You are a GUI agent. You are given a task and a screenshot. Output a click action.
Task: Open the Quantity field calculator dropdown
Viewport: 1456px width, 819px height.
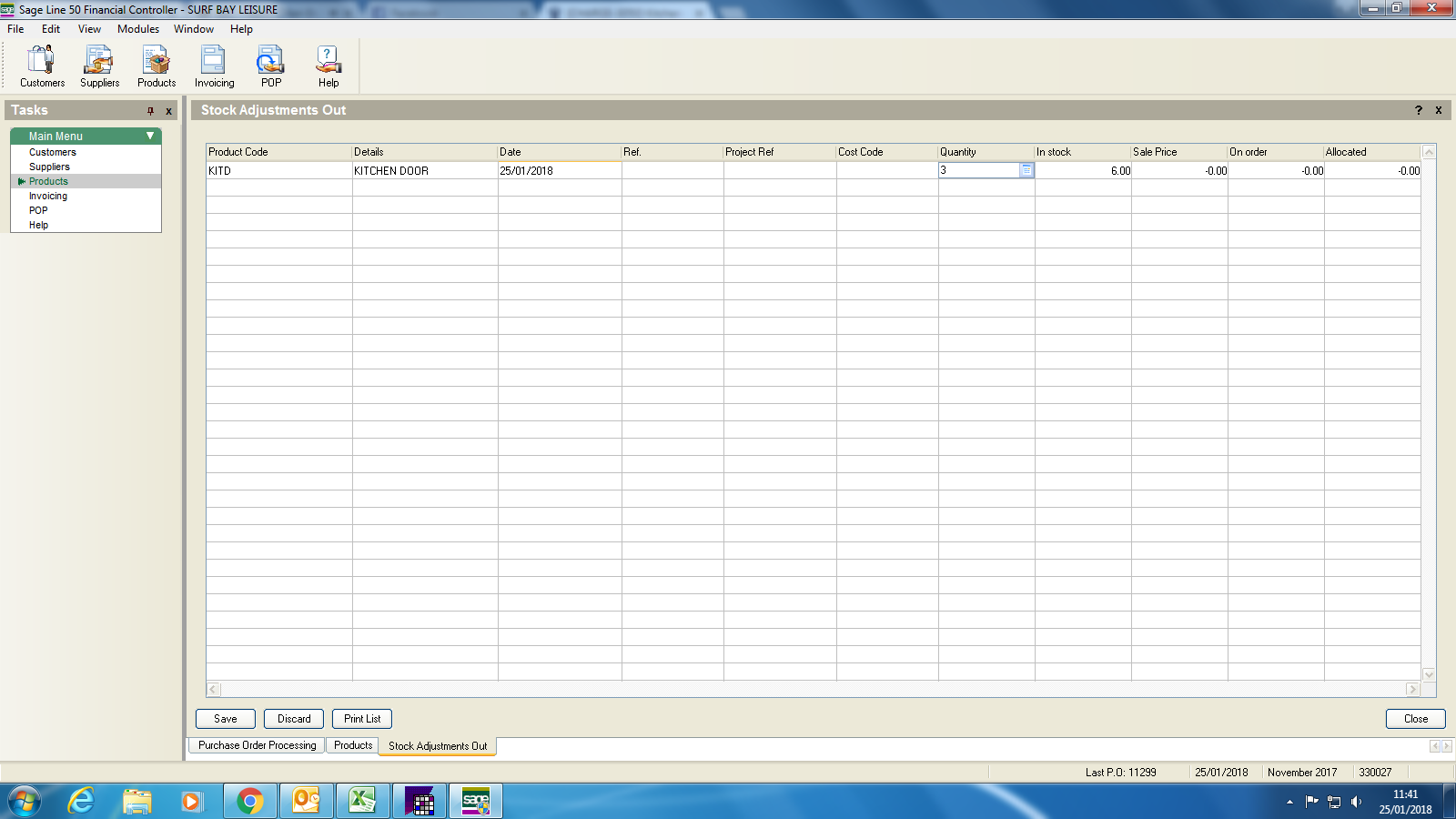point(1026,170)
